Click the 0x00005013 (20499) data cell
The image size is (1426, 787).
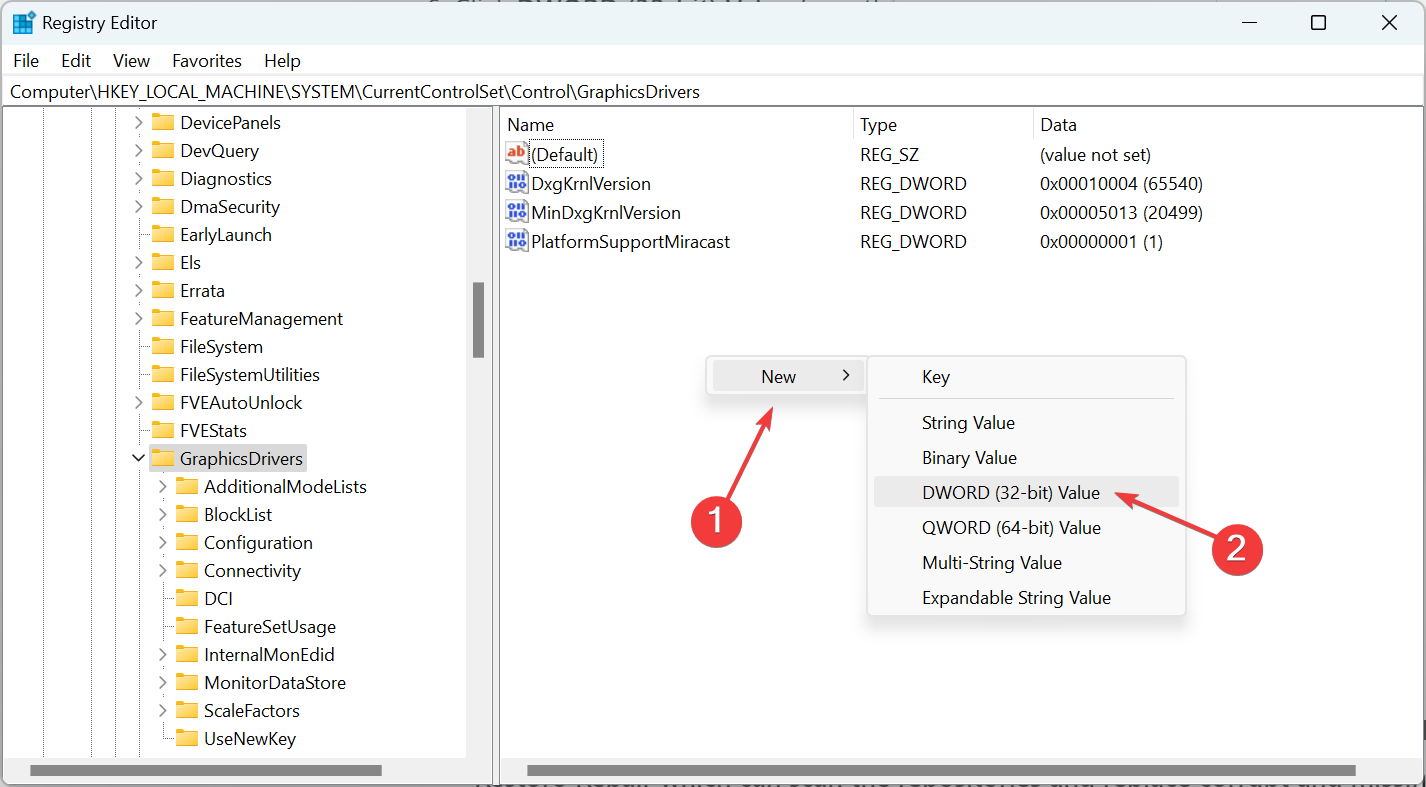[x=1121, y=213]
